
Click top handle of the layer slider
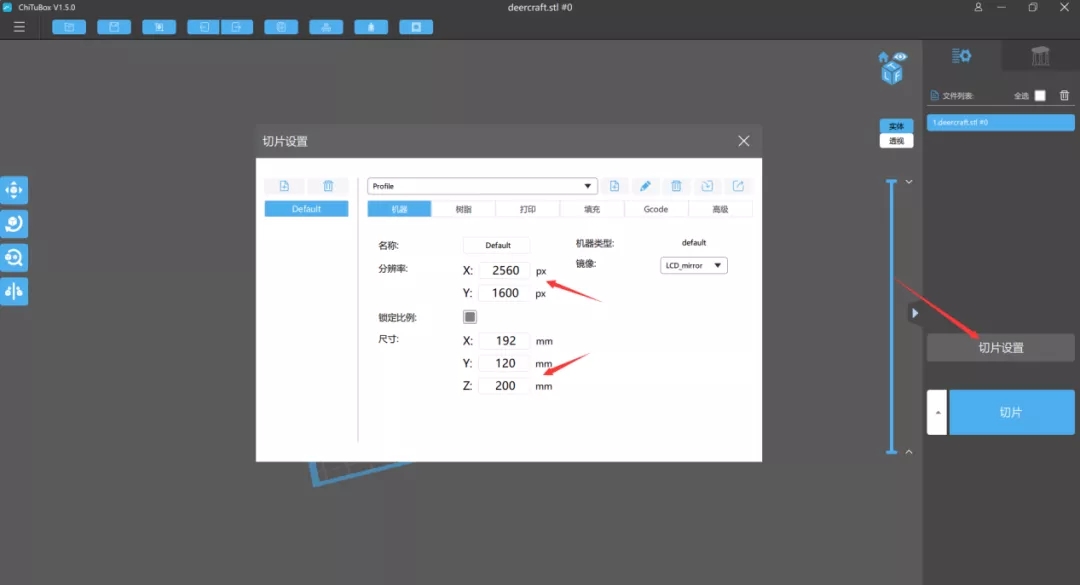tap(891, 182)
